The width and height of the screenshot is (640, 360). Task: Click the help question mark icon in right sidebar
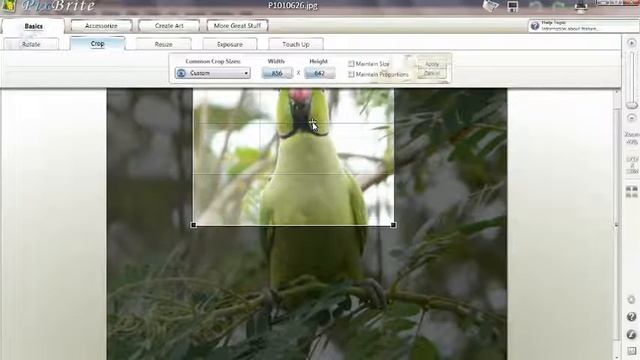[631, 317]
